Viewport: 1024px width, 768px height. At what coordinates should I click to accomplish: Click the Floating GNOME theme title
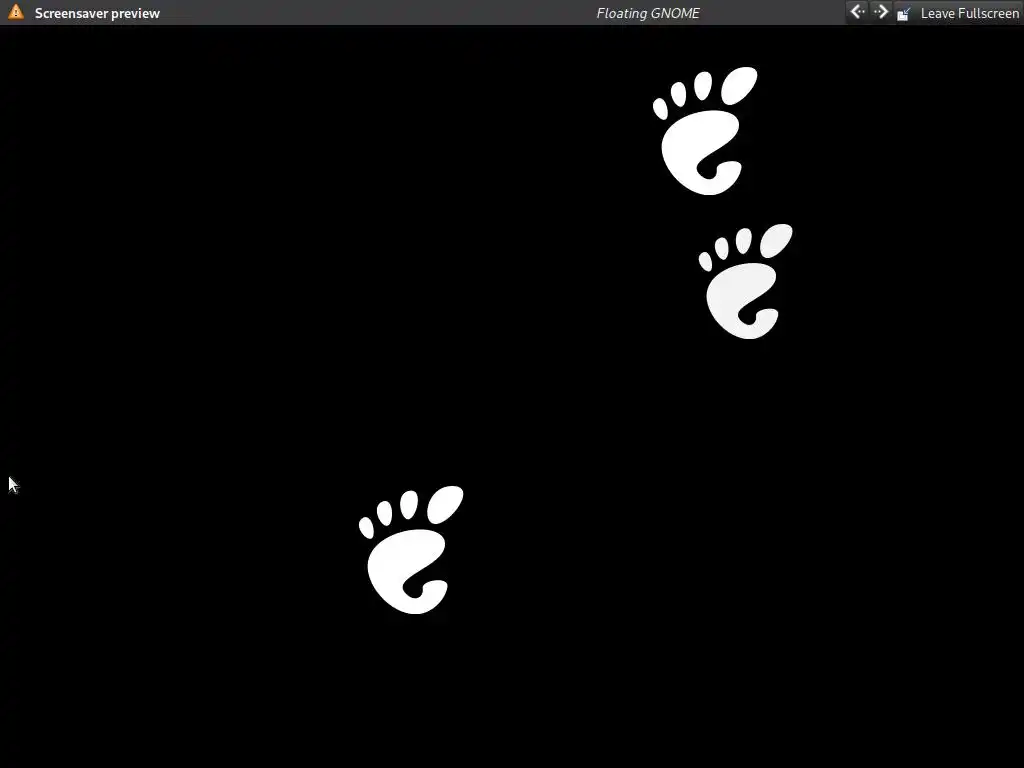pyautogui.click(x=648, y=13)
